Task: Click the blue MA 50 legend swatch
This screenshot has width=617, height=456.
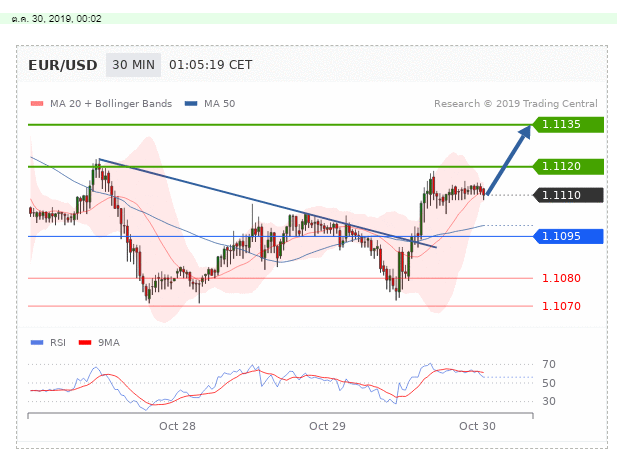Action: click(191, 104)
